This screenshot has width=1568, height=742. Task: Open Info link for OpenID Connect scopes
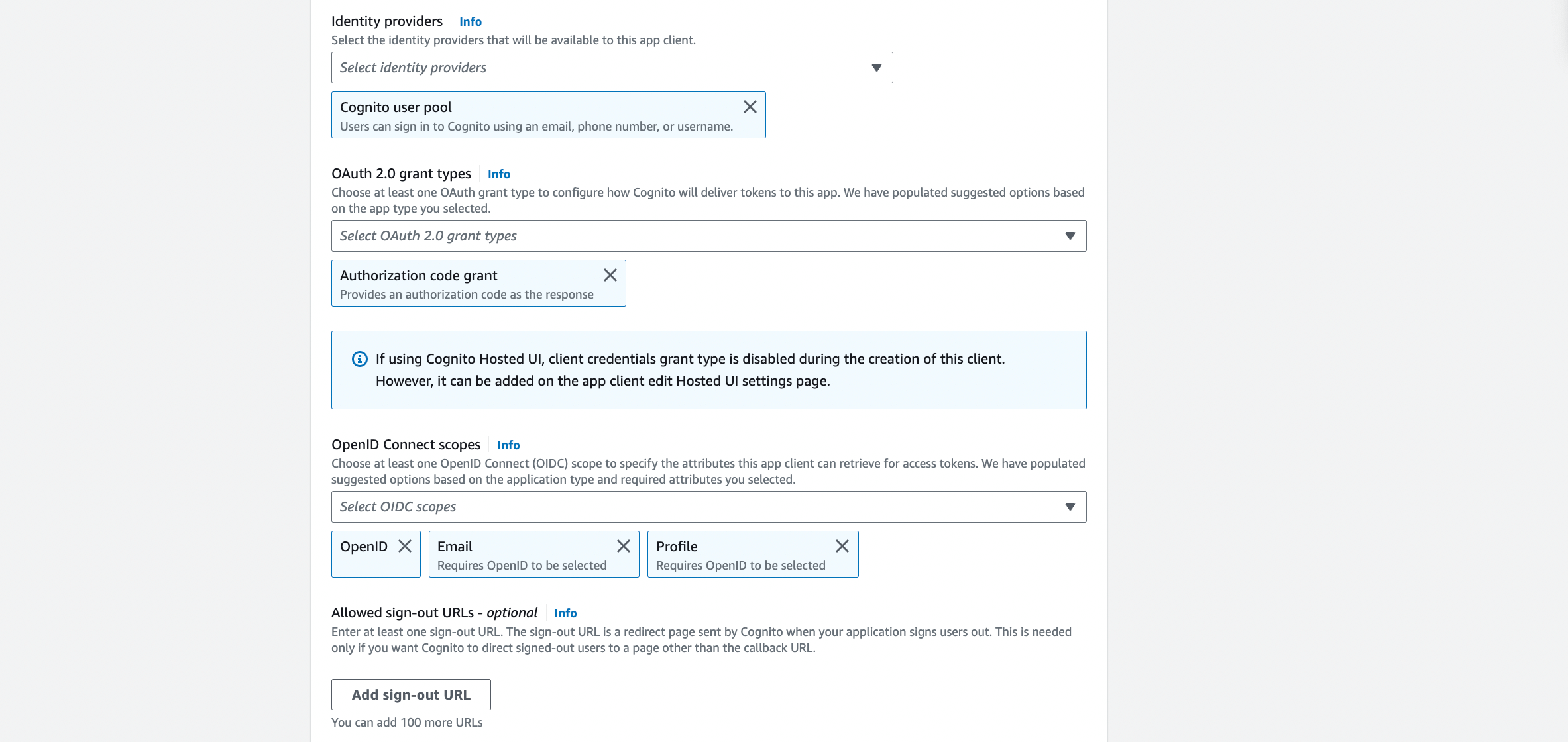pyautogui.click(x=508, y=445)
